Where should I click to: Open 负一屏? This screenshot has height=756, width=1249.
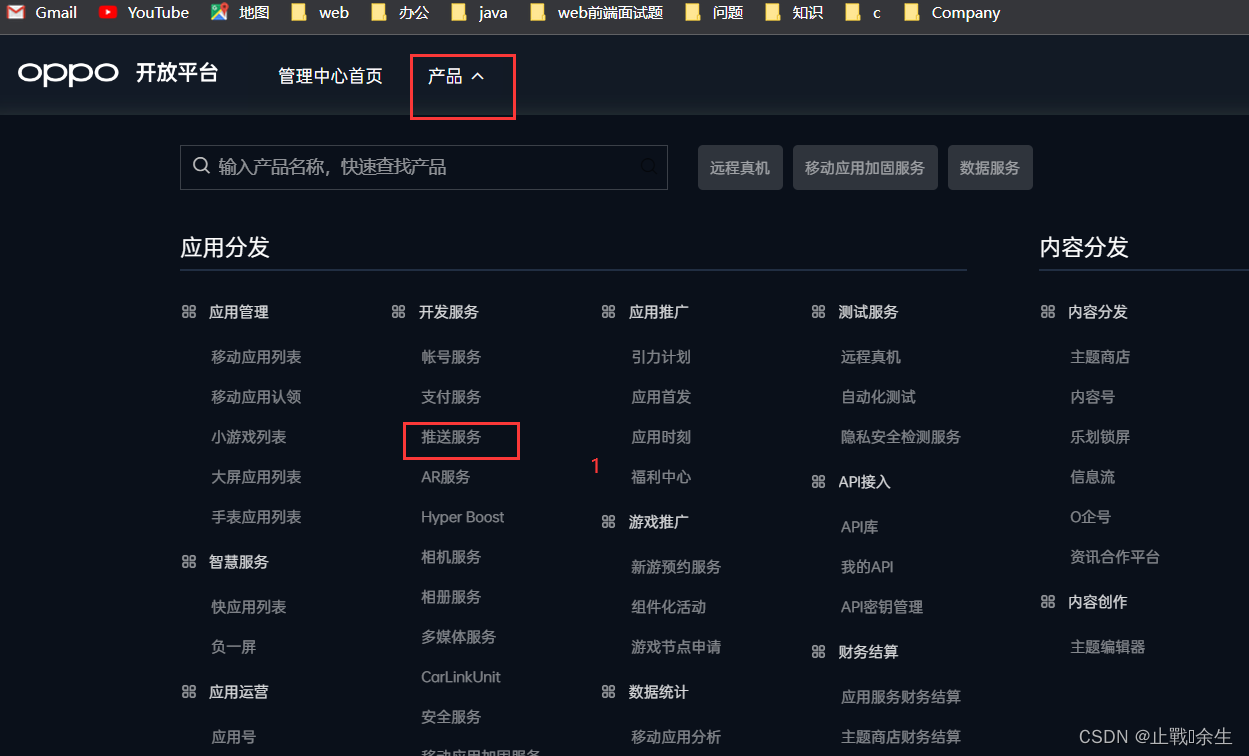[234, 647]
